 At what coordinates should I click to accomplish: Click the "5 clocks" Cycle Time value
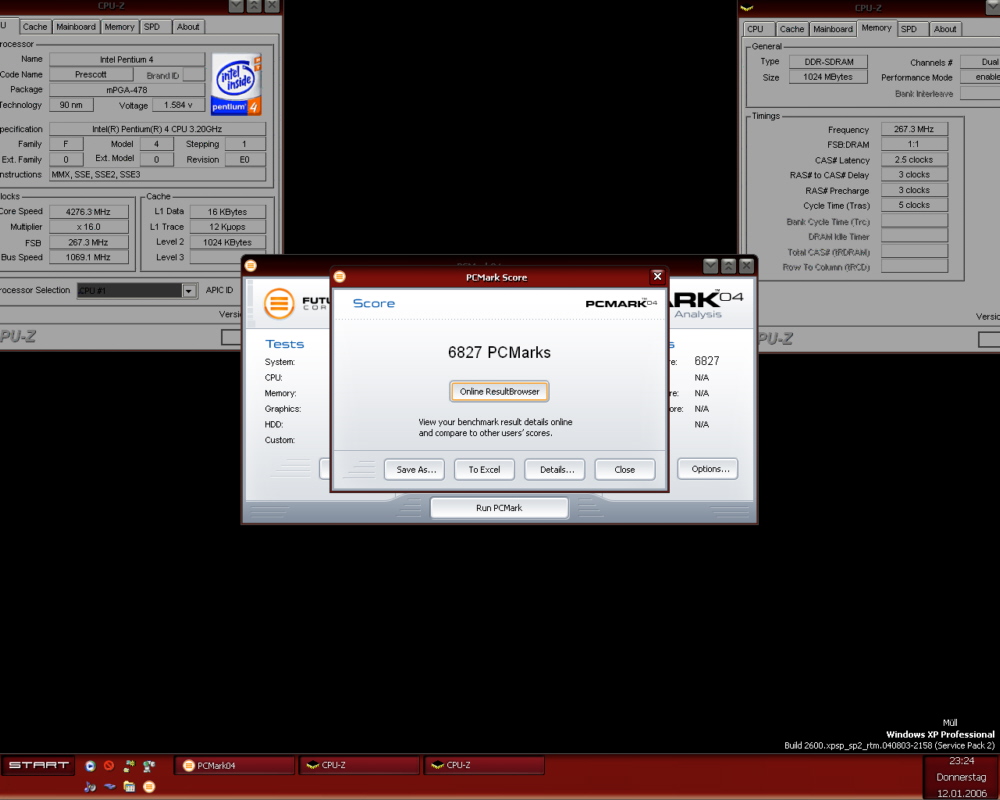(x=914, y=205)
